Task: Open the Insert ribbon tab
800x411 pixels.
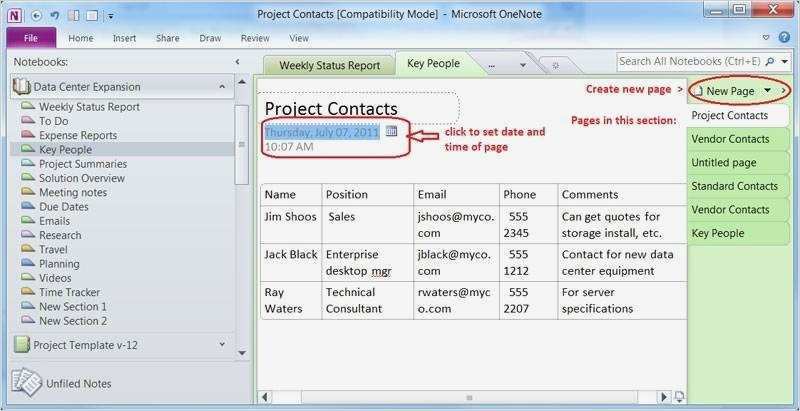Action: click(124, 38)
